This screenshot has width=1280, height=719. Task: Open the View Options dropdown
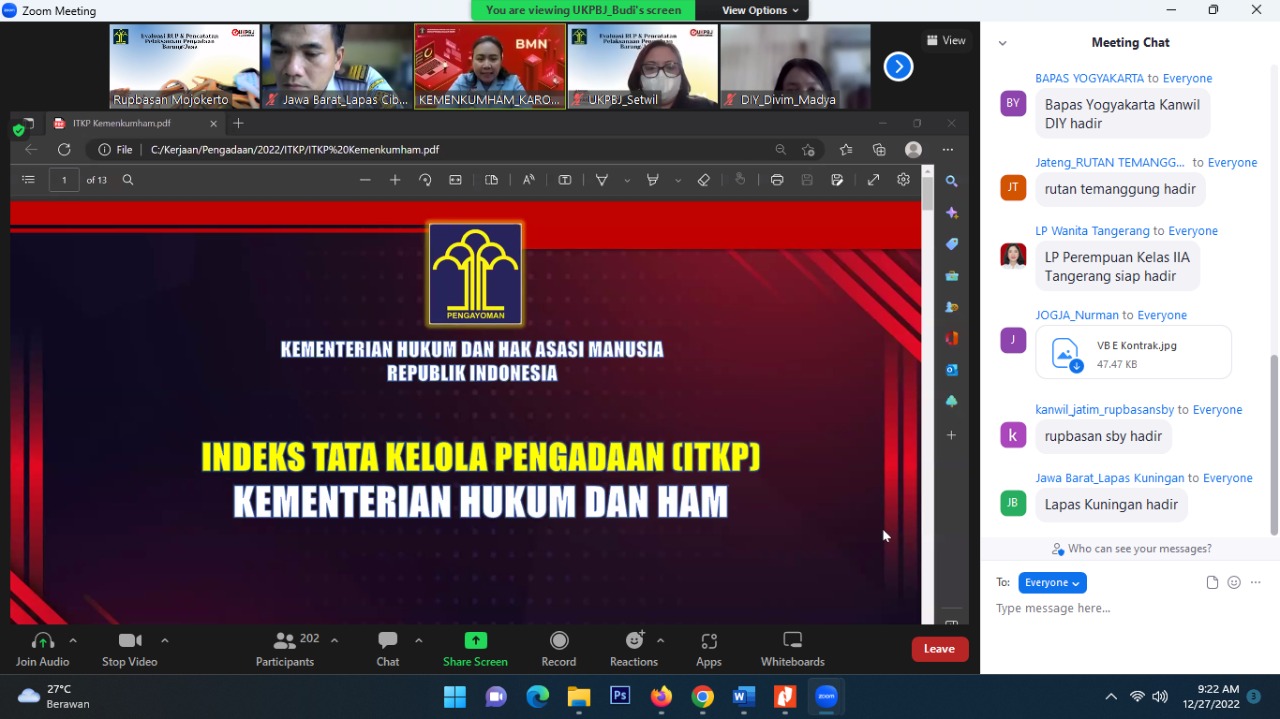[760, 10]
